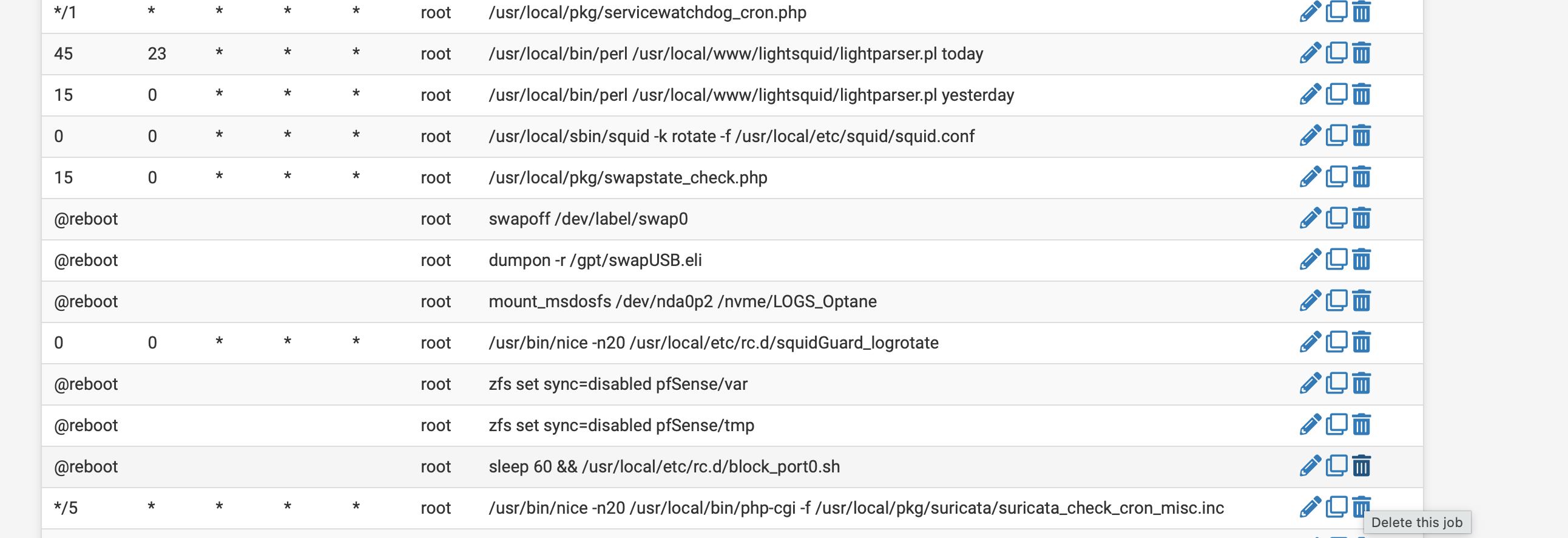Edit the squid -k rotate job

pos(1309,135)
